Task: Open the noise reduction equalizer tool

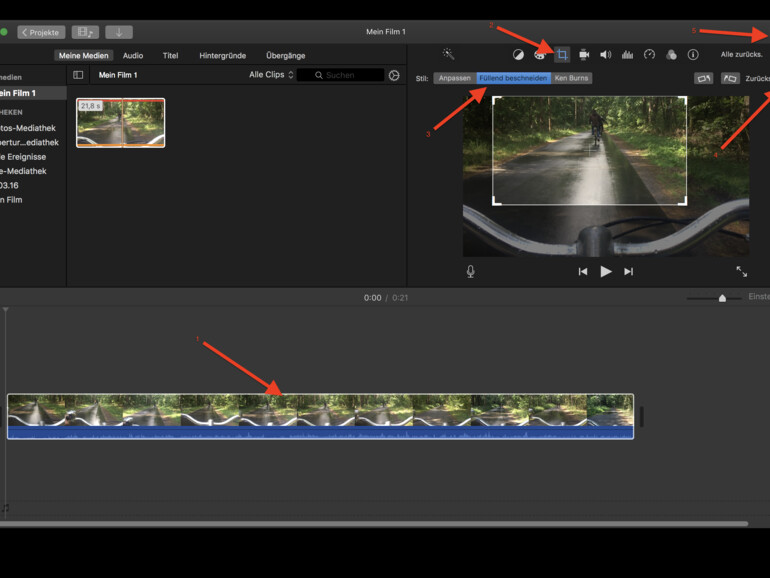Action: pyautogui.click(x=627, y=55)
